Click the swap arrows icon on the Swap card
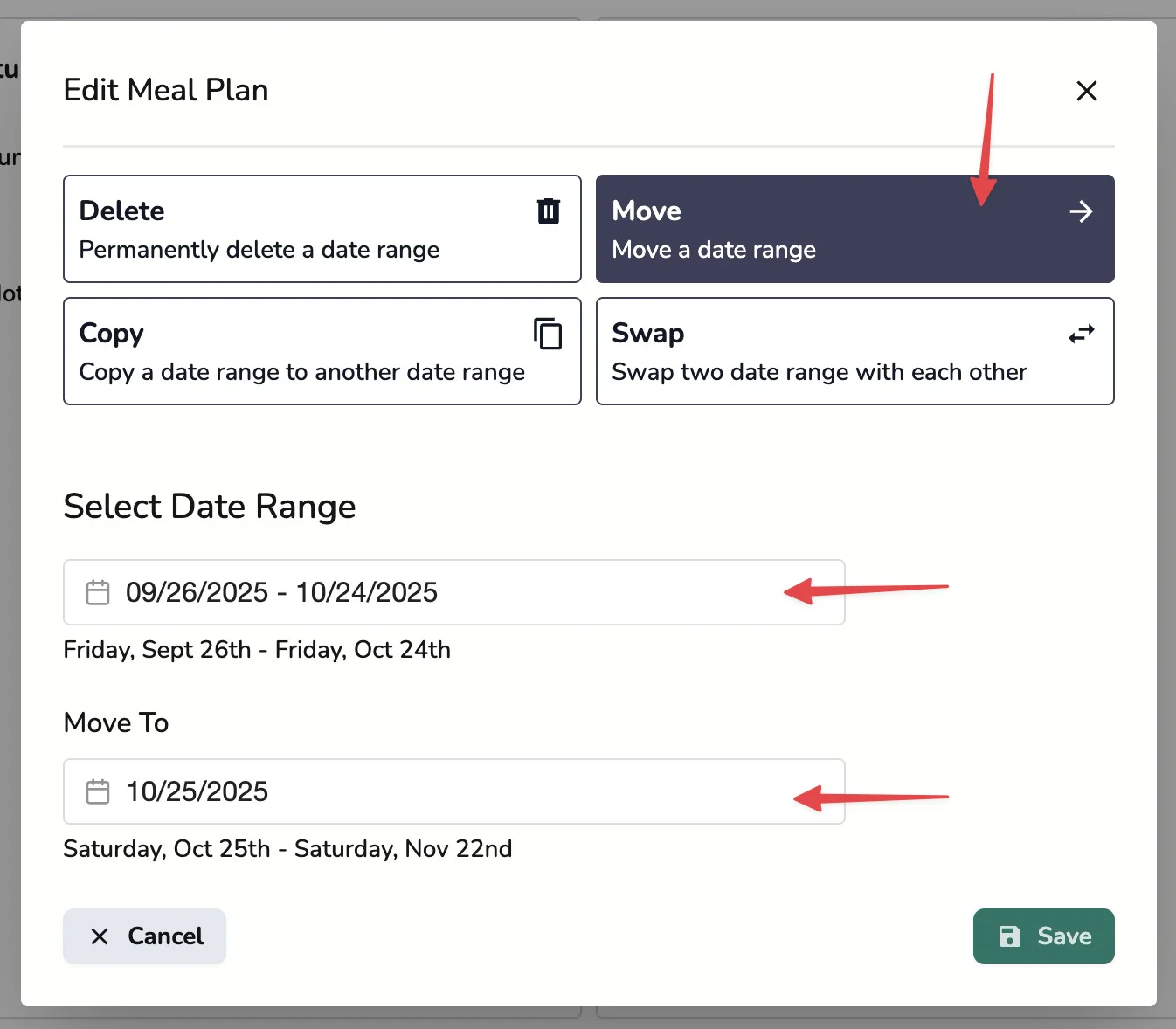The height and width of the screenshot is (1029, 1176). [x=1081, y=334]
